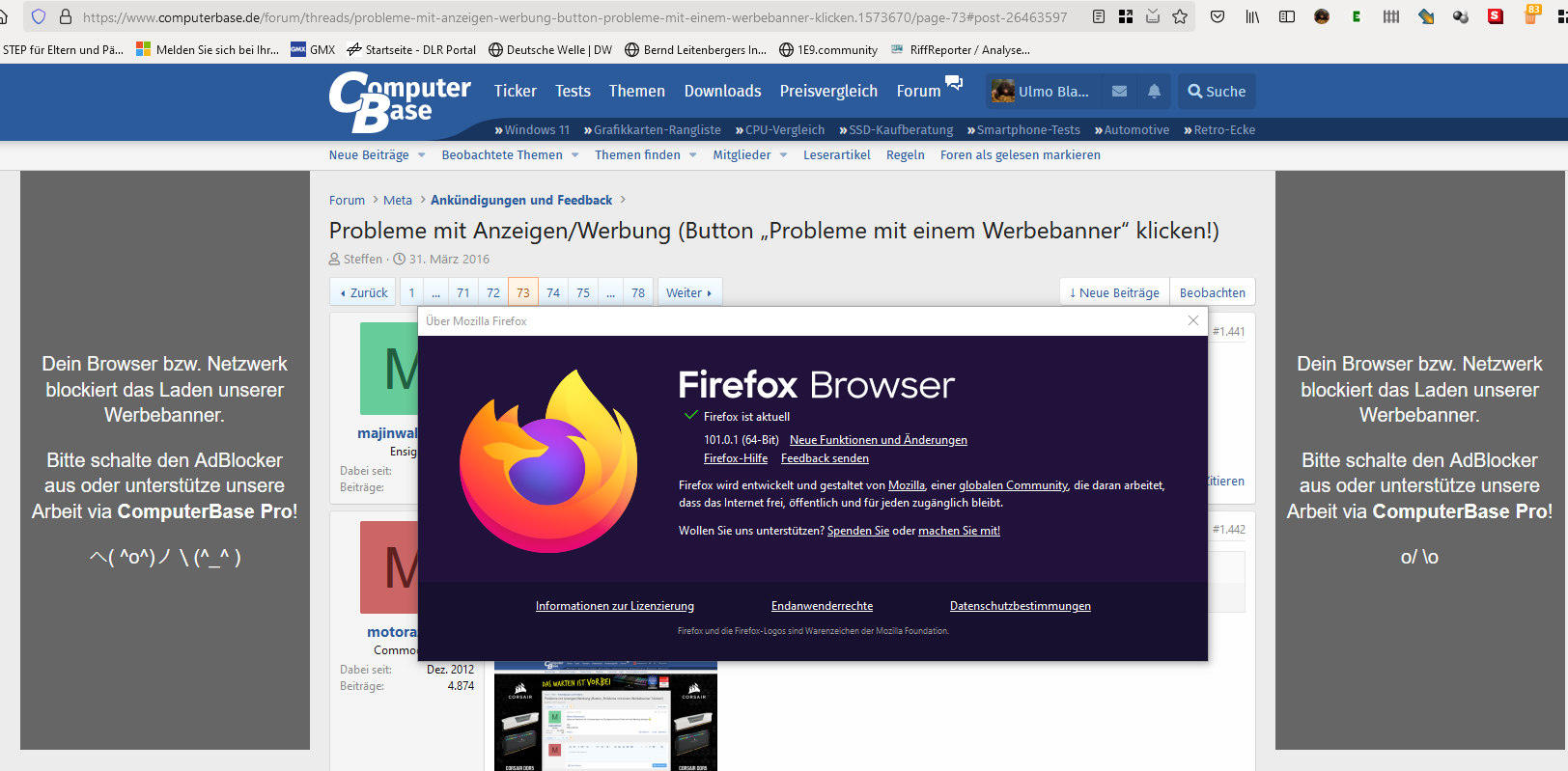Image resolution: width=1568 pixels, height=771 pixels.
Task: Open the Startseite - DLR Portal bookmark
Action: point(411,49)
